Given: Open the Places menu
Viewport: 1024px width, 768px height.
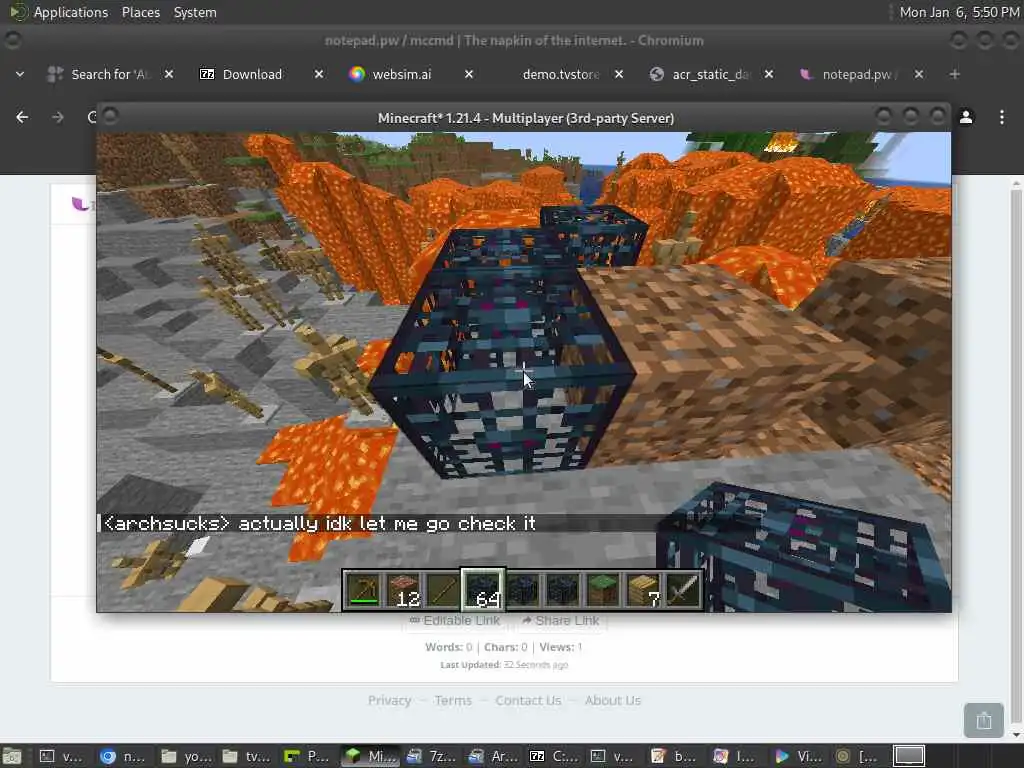Looking at the screenshot, I should (140, 12).
